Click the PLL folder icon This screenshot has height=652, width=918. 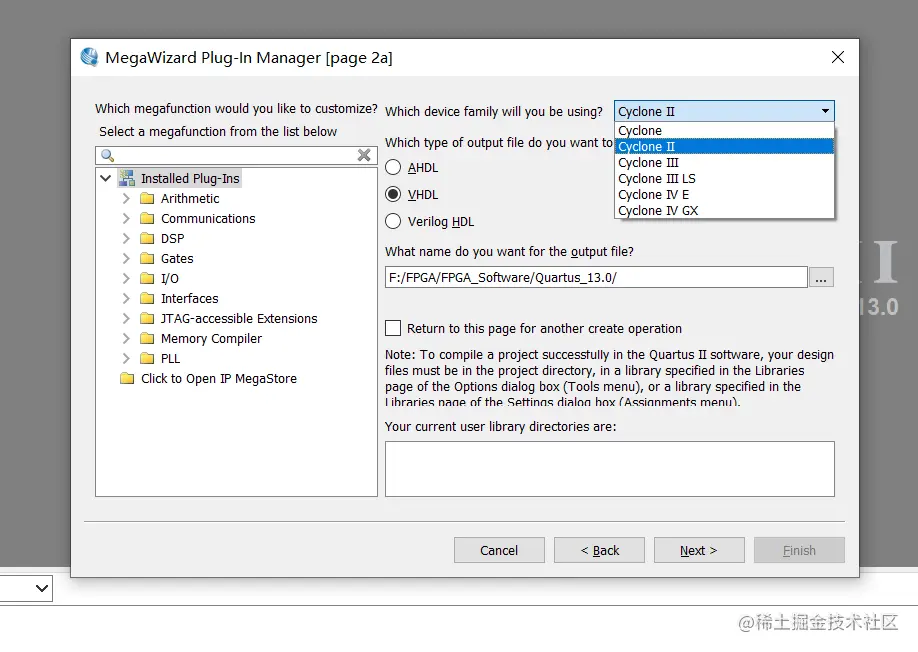pyautogui.click(x=147, y=358)
